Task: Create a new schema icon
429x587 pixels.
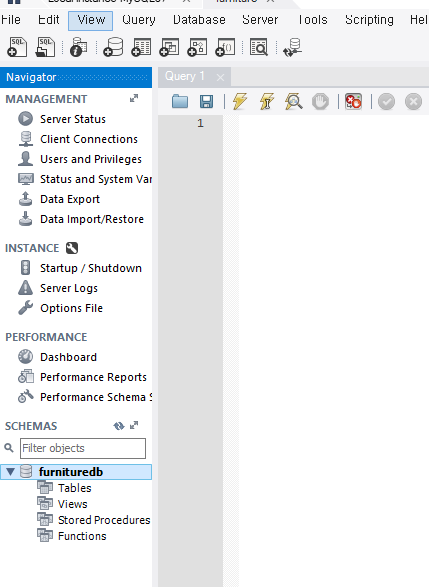Action: click(x=113, y=48)
